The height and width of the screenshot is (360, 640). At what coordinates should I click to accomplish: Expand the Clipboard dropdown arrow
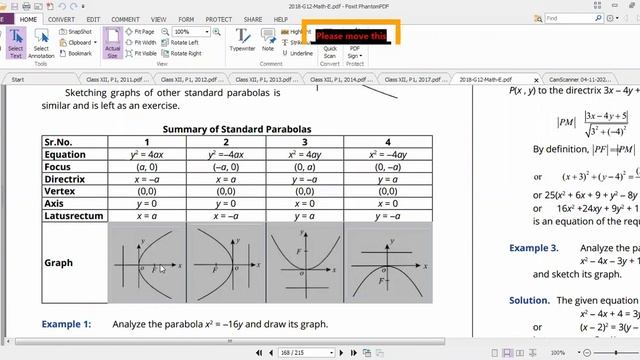(x=95, y=42)
